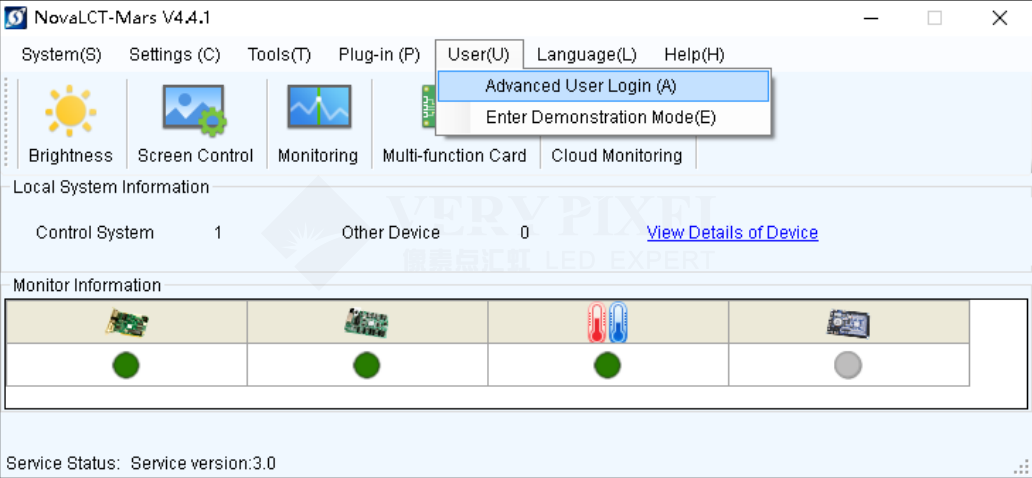This screenshot has height=478, width=1032.
Task: Close the NovaLCT-Mars window
Action: (x=1000, y=18)
